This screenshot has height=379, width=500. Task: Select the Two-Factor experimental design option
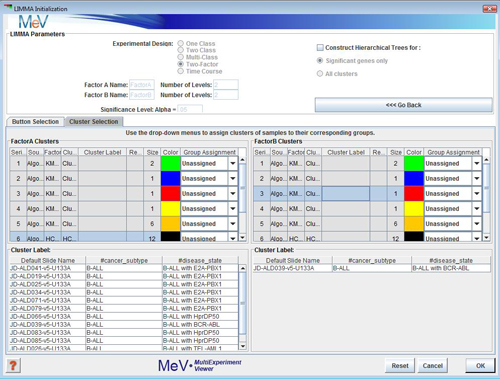(x=181, y=64)
